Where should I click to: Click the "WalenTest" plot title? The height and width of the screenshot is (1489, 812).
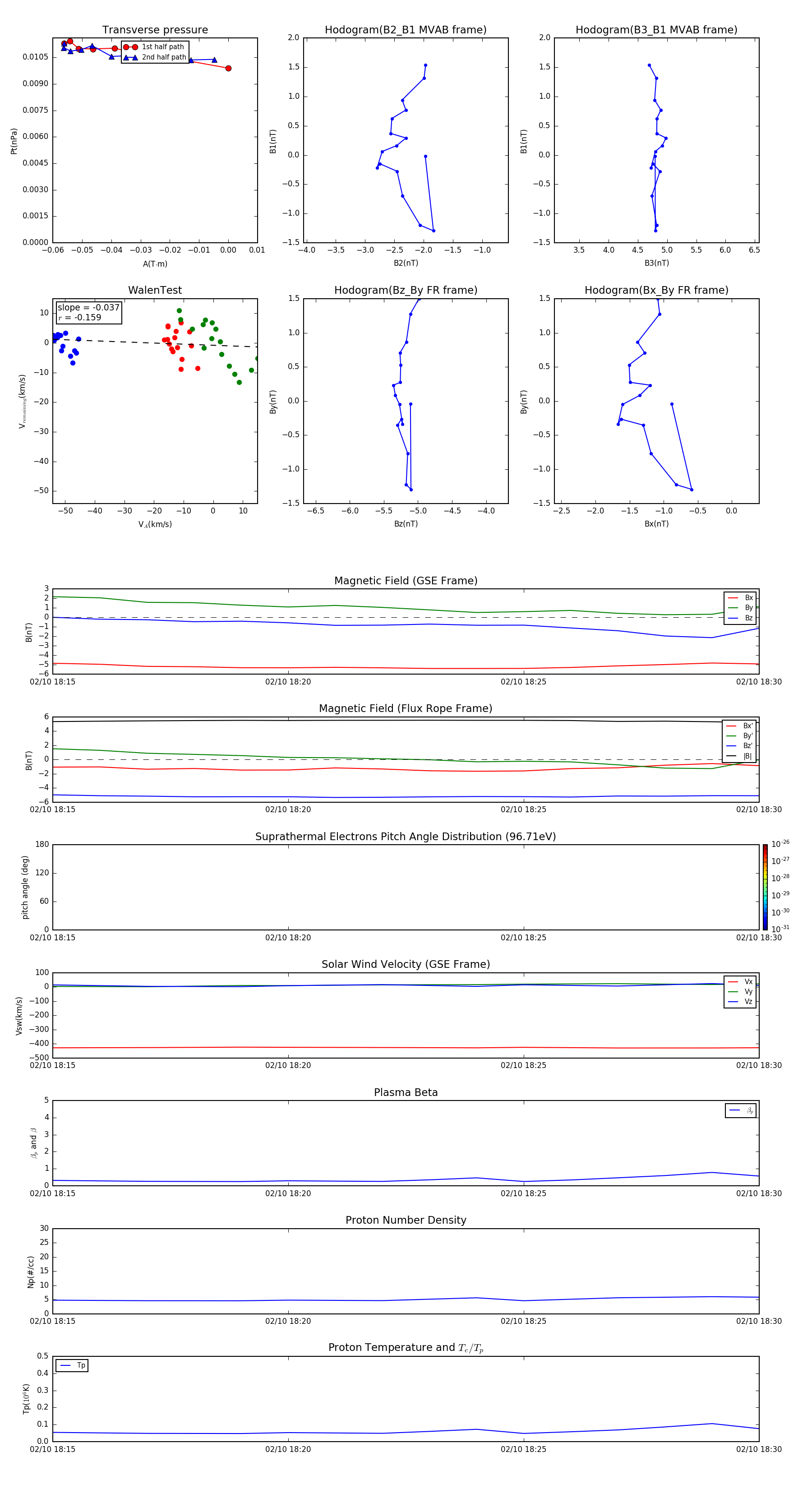pyautogui.click(x=155, y=290)
